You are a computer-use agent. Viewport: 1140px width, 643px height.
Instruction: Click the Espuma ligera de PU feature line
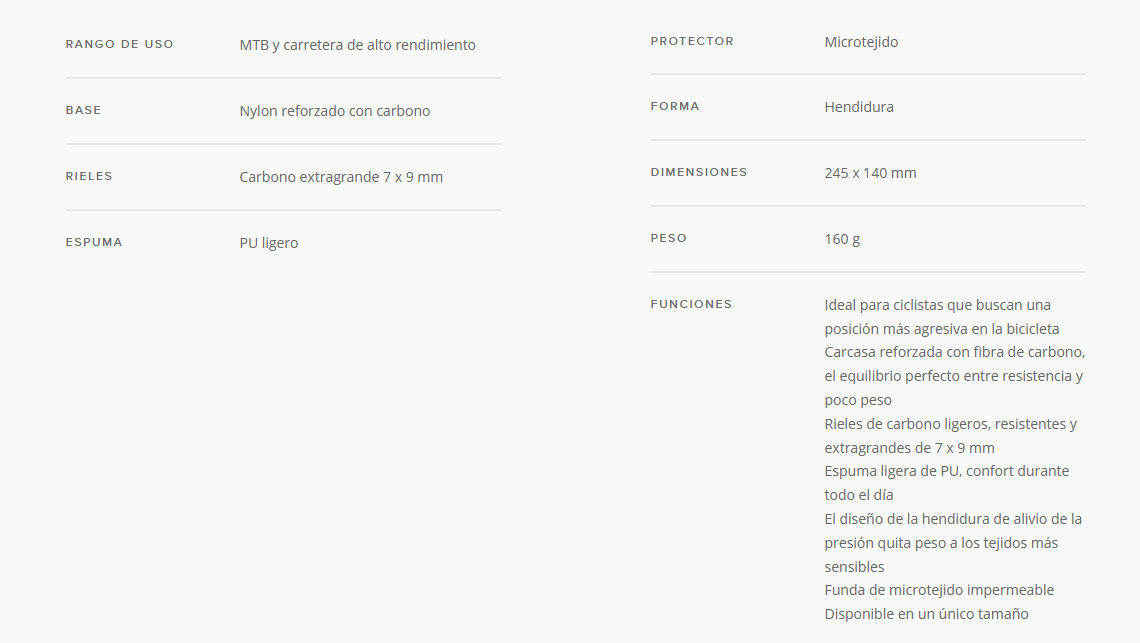pos(947,483)
